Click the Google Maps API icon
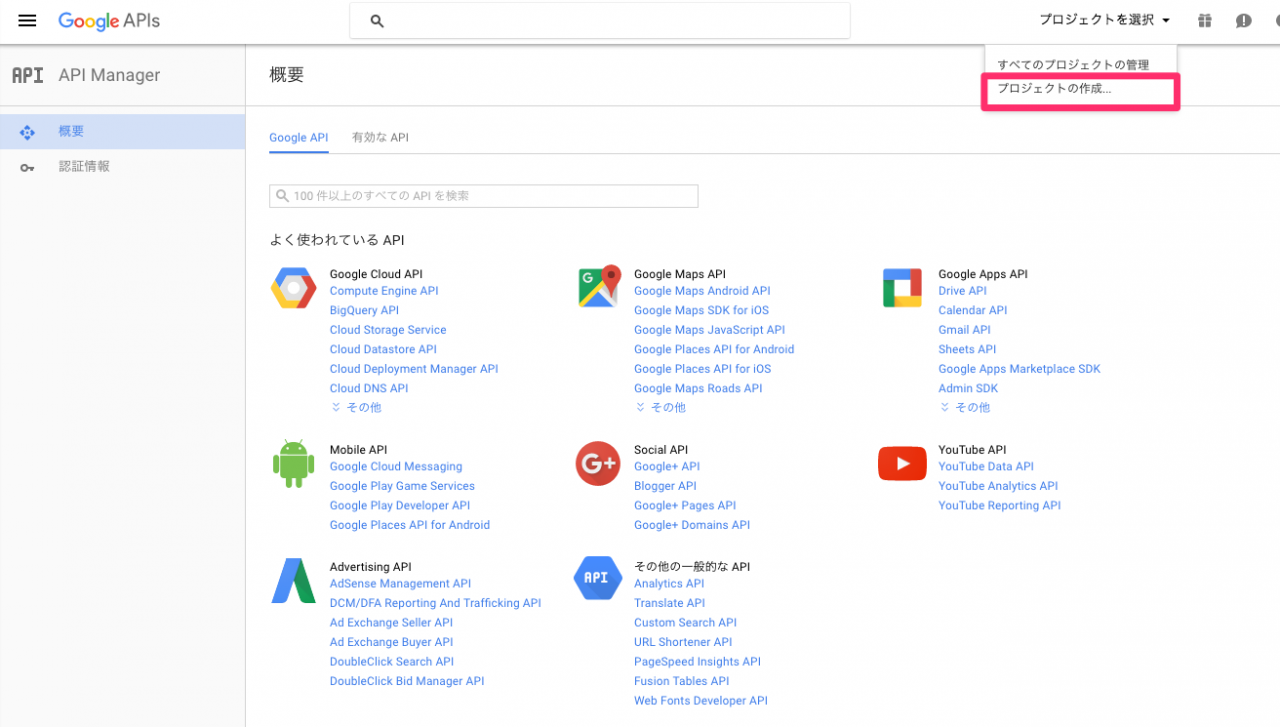 [x=599, y=287]
